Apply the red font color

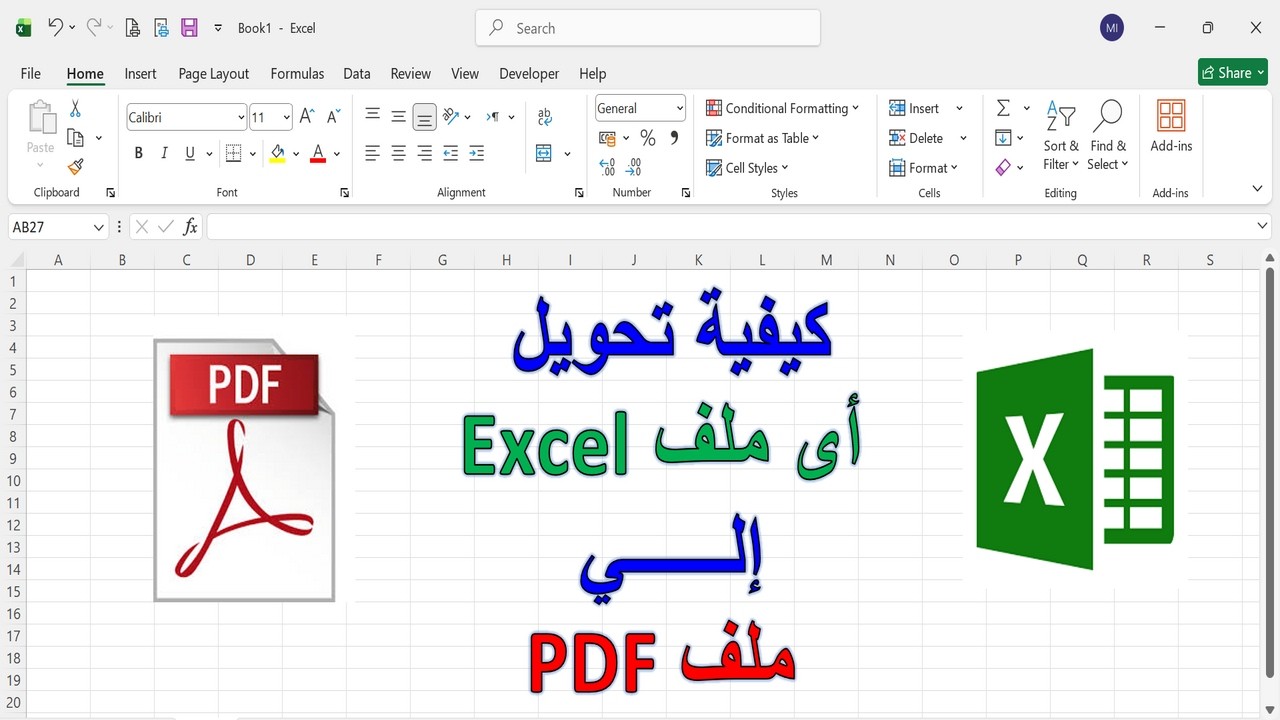(318, 153)
